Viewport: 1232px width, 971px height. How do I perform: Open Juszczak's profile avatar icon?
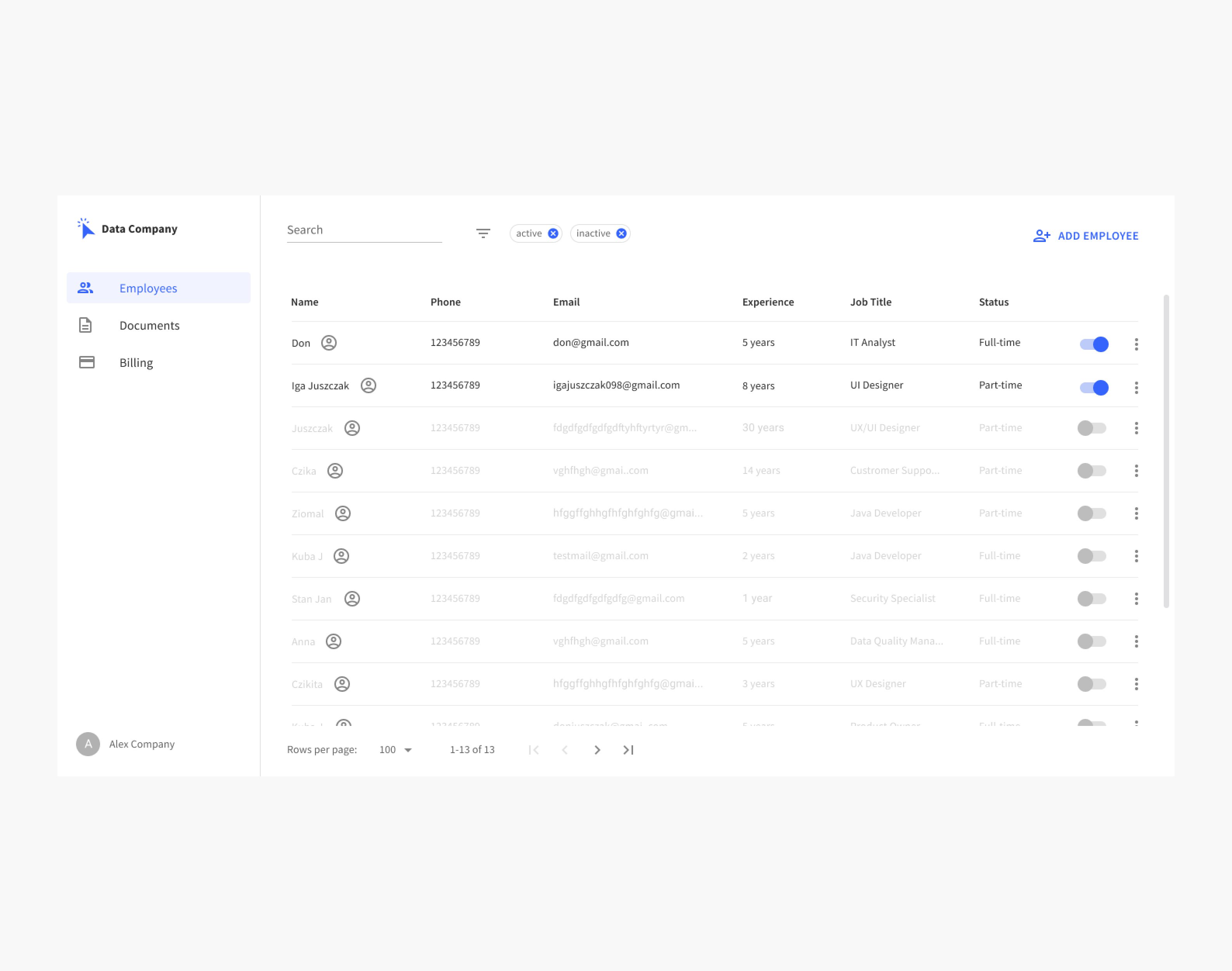tap(352, 428)
